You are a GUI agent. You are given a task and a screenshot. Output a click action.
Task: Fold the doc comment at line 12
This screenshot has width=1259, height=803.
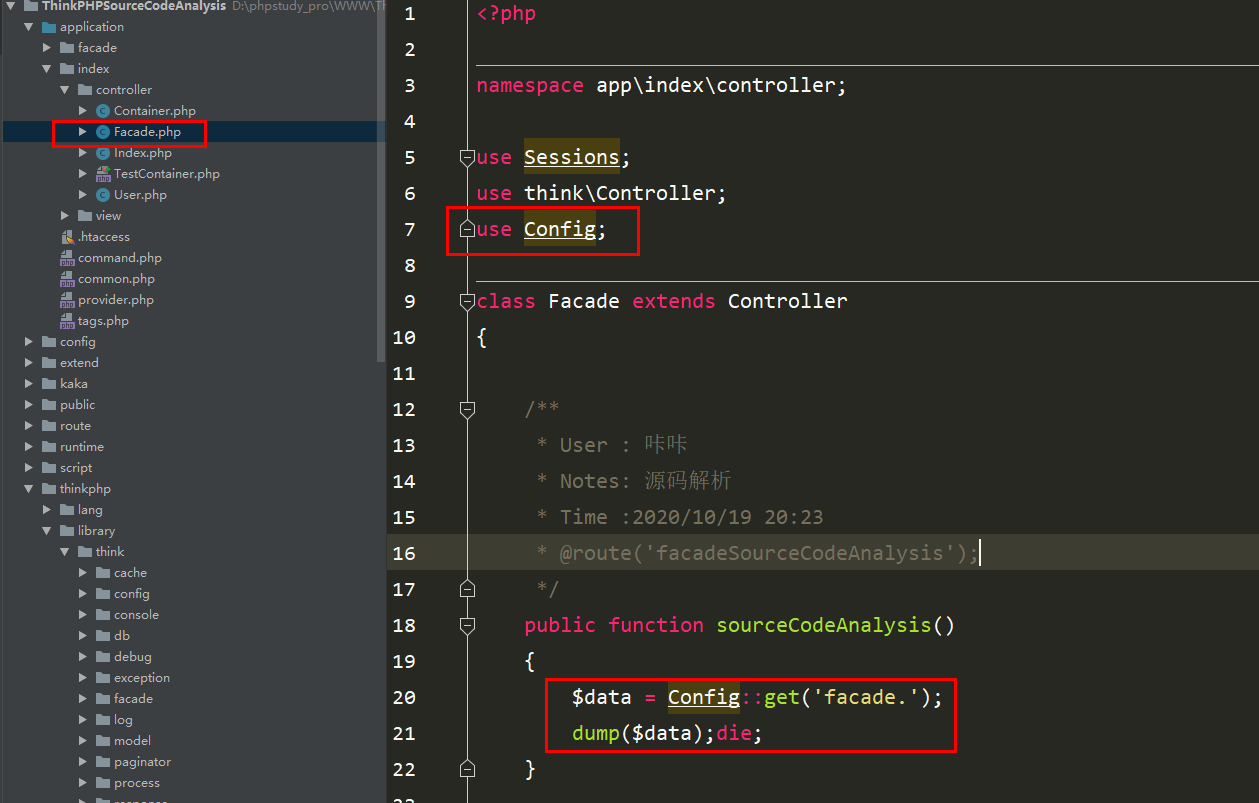coord(467,409)
